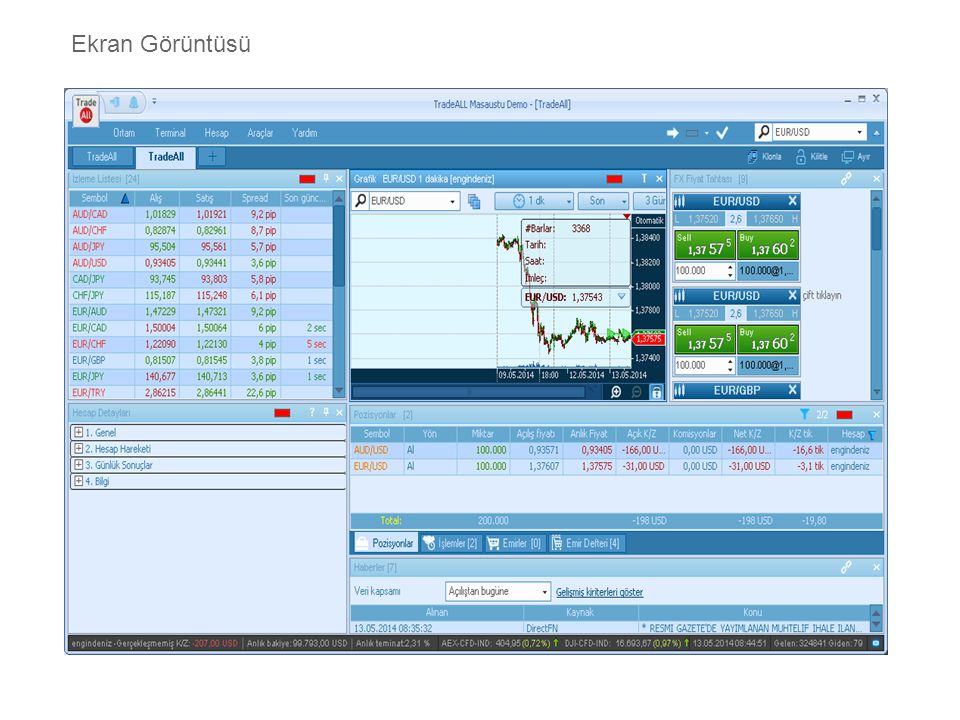Screen dimensions: 960x720
Task: Click the filter icon on the Hesap column
Action: point(872,435)
